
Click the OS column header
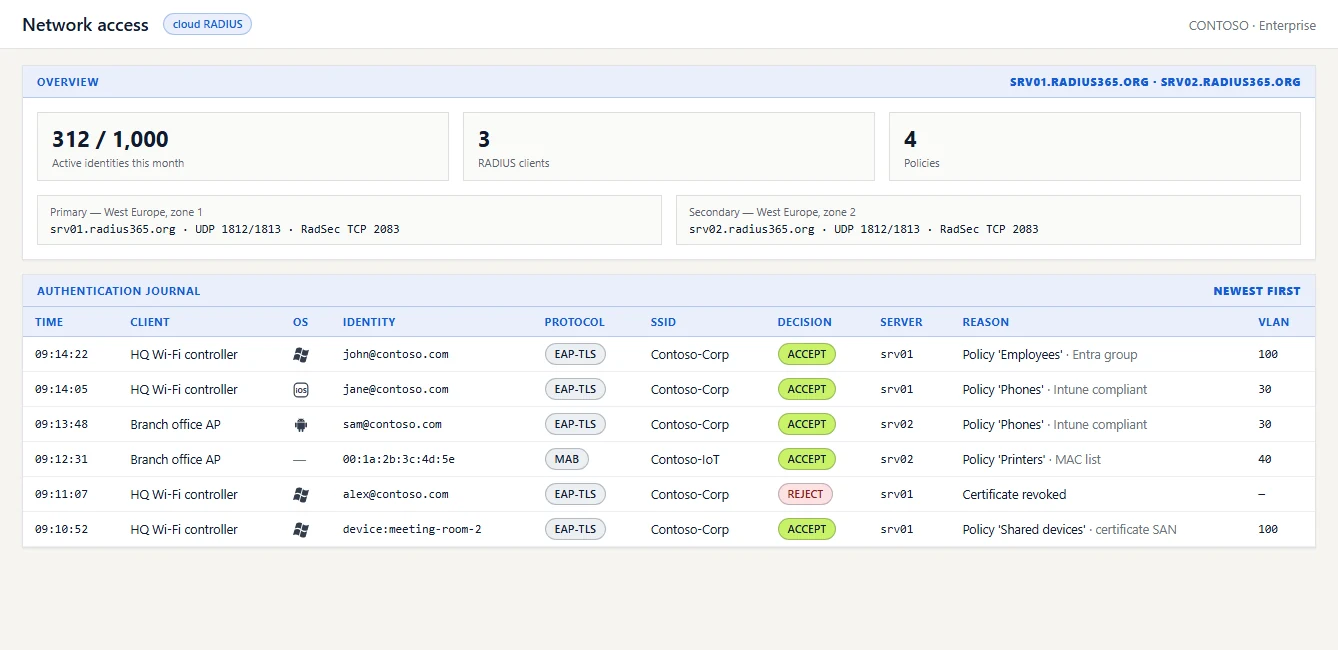301,322
